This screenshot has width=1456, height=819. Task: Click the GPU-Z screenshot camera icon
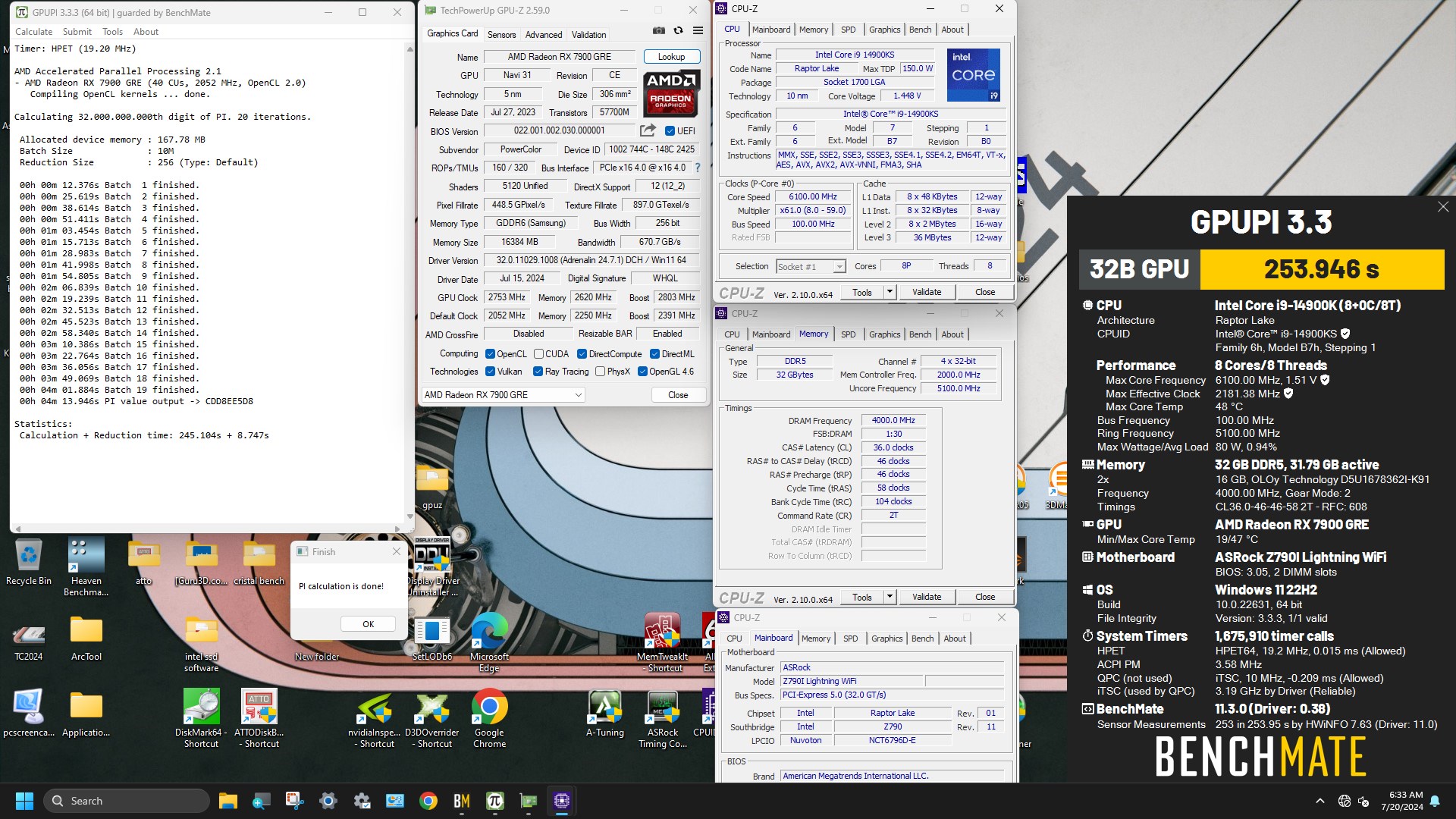point(659,31)
